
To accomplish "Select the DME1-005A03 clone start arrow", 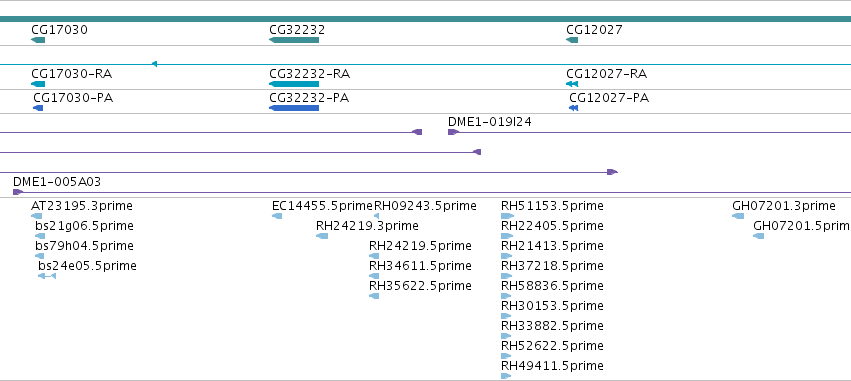I will pos(18,192).
